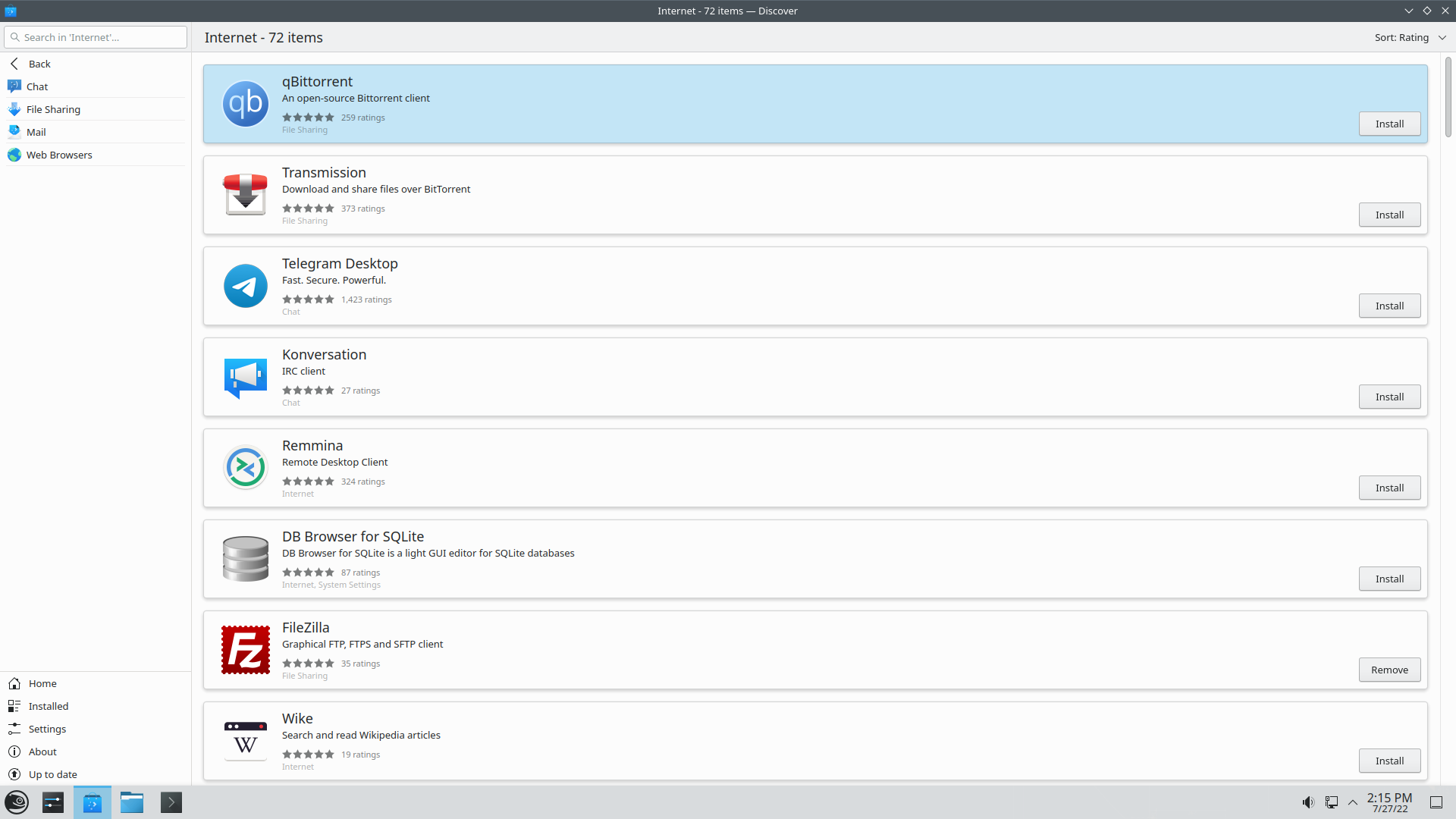The width and height of the screenshot is (1456, 819).
Task: Click the vertical scrollbar of the app list
Action: pos(1448,97)
